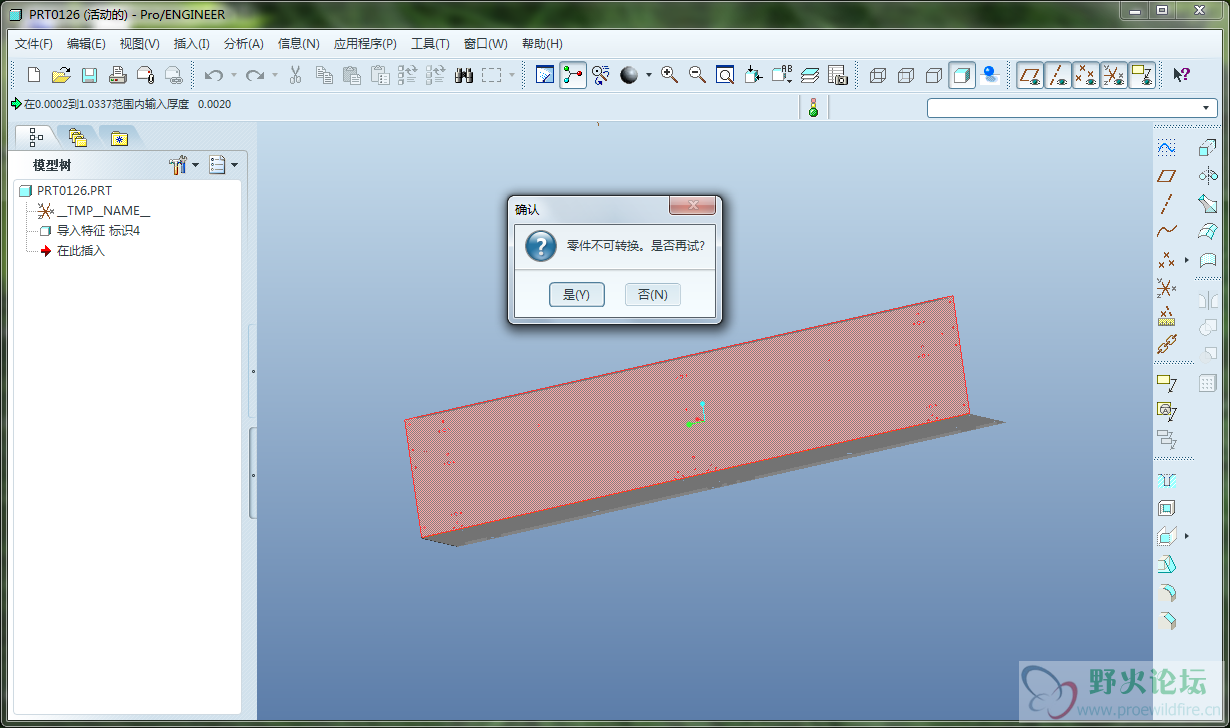
Task: Print the model using the printer icon
Action: (x=117, y=75)
